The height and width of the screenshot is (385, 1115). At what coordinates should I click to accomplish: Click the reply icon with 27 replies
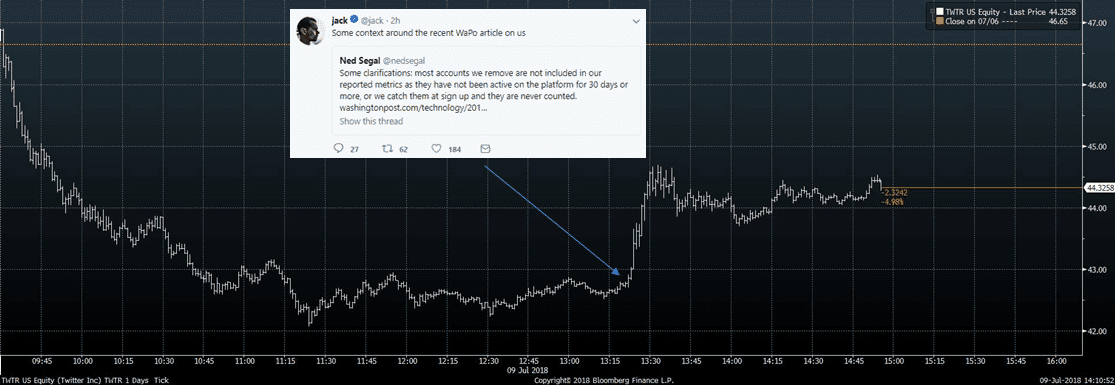(338, 149)
